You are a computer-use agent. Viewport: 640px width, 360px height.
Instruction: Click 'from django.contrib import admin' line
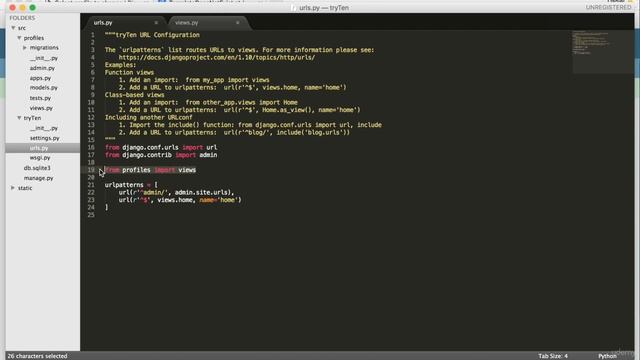coord(161,155)
